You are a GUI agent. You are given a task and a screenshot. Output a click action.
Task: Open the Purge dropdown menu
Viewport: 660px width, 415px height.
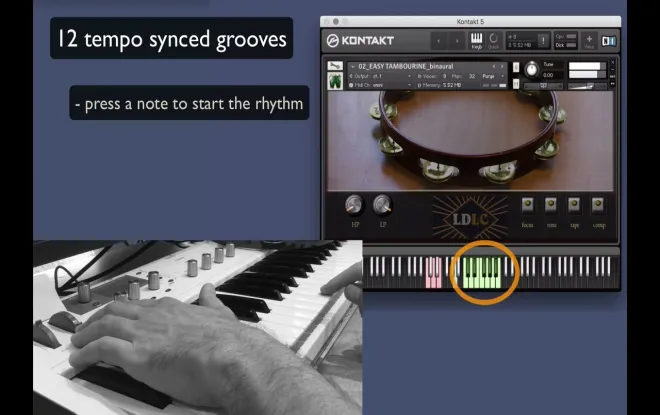pos(493,76)
